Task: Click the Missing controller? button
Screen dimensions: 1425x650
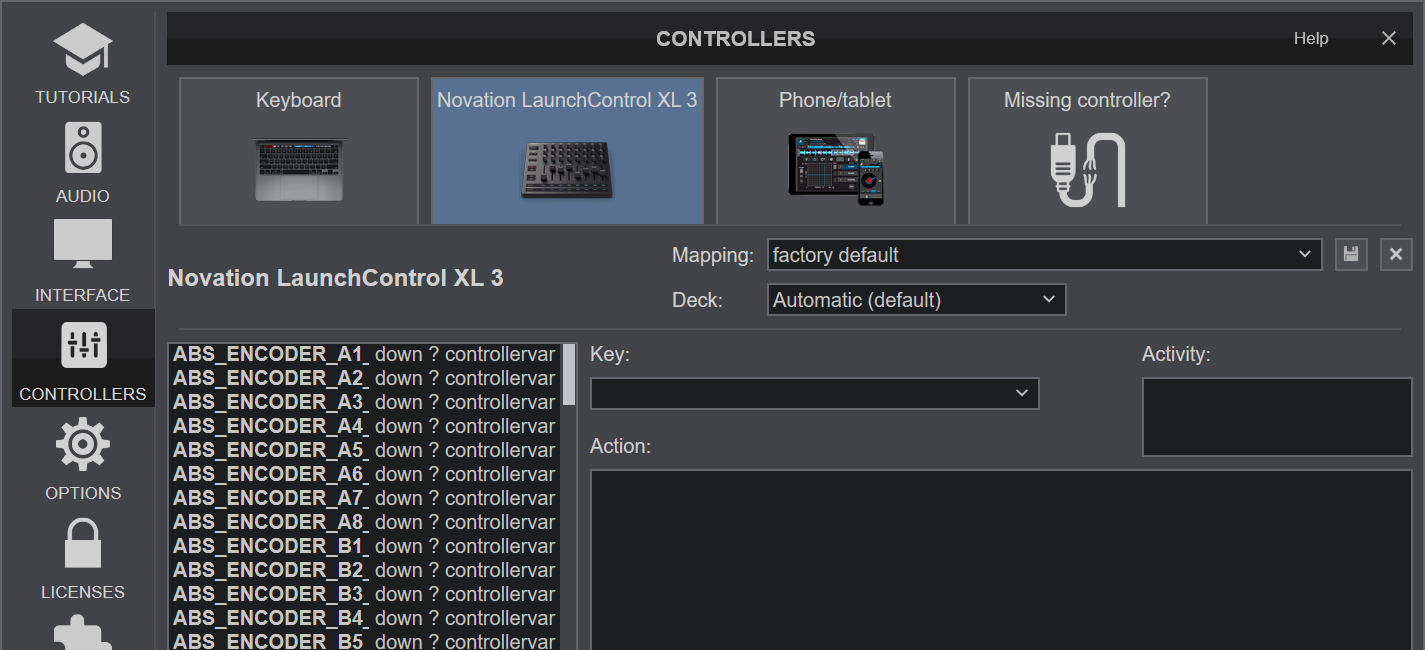Action: (x=1087, y=151)
